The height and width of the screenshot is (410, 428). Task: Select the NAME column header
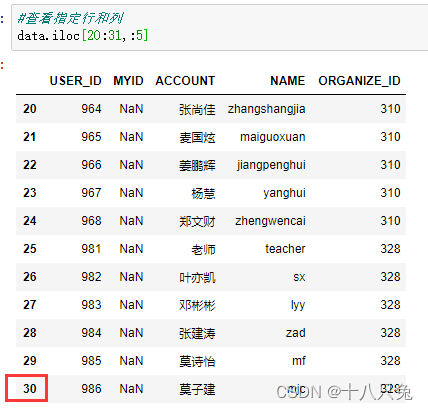coord(288,81)
